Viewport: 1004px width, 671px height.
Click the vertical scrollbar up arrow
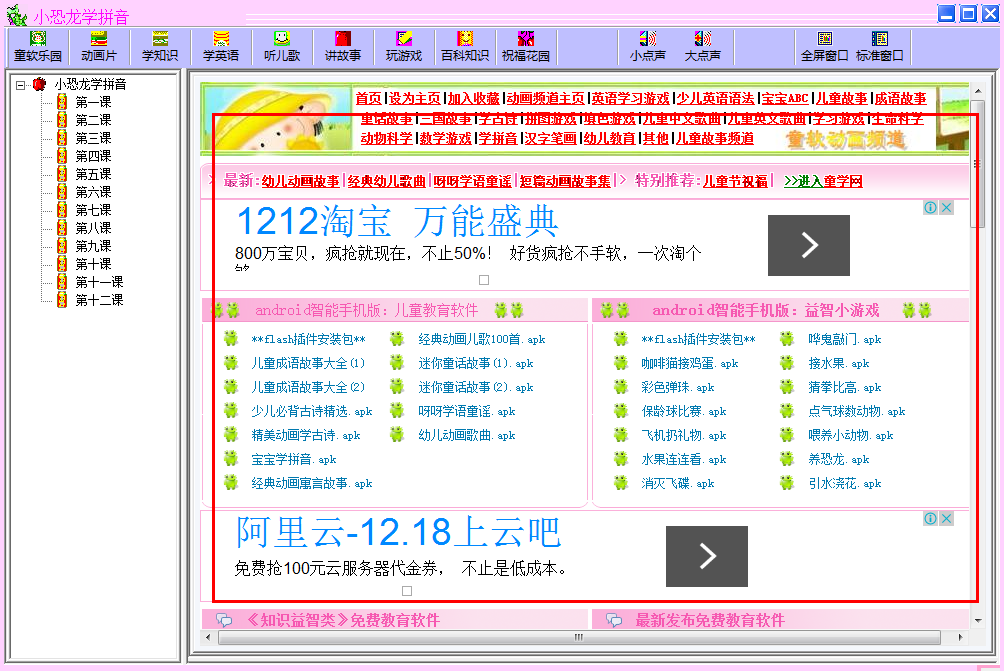click(977, 91)
